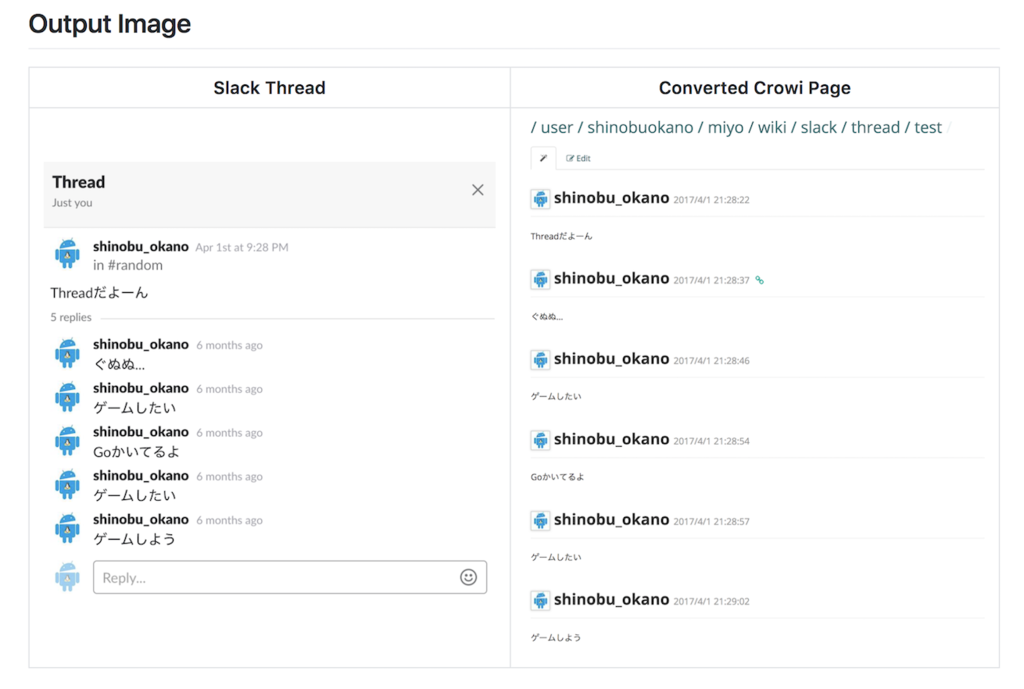
Task: Open the 'miyo' breadcrumb link
Action: (x=726, y=127)
